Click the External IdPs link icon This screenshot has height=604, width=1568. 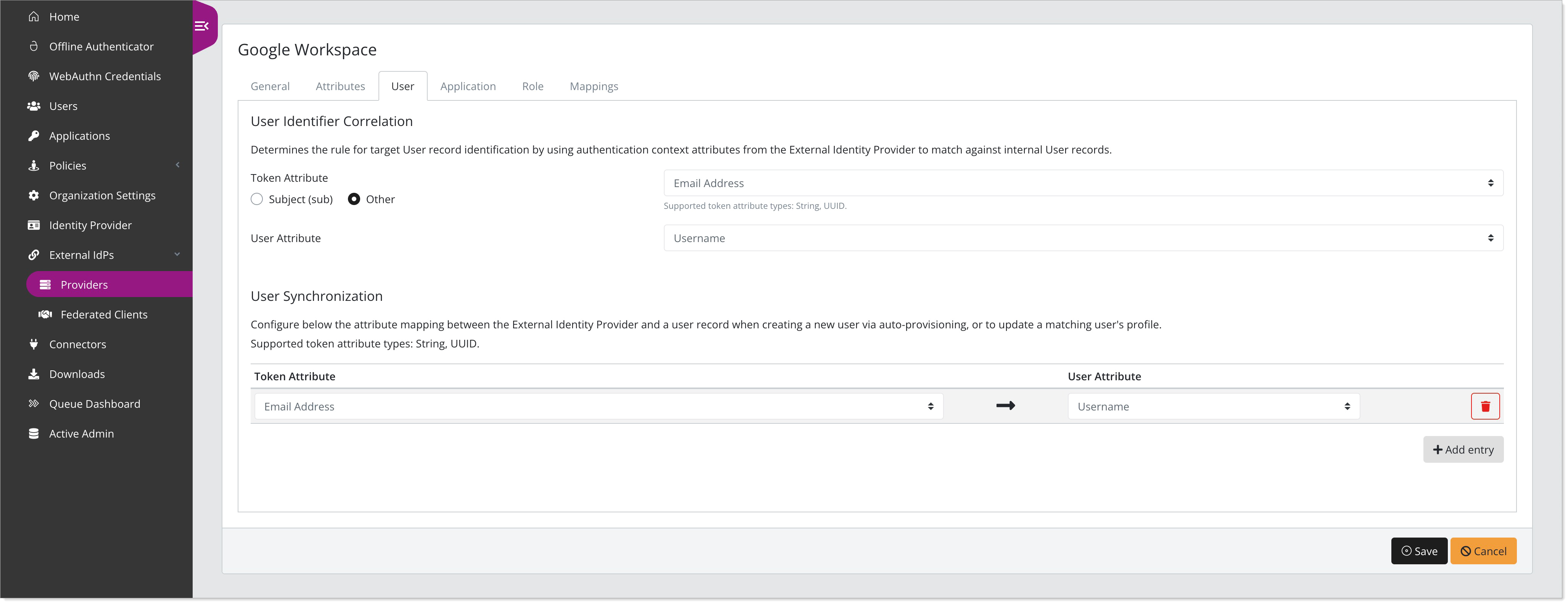pyautogui.click(x=34, y=255)
